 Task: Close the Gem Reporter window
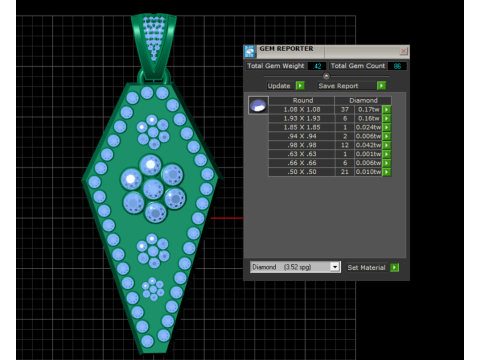pos(404,51)
